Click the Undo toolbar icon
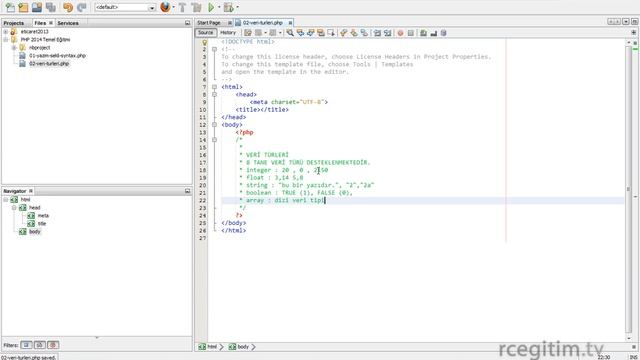The height and width of the screenshot is (360, 640). [x=68, y=7]
